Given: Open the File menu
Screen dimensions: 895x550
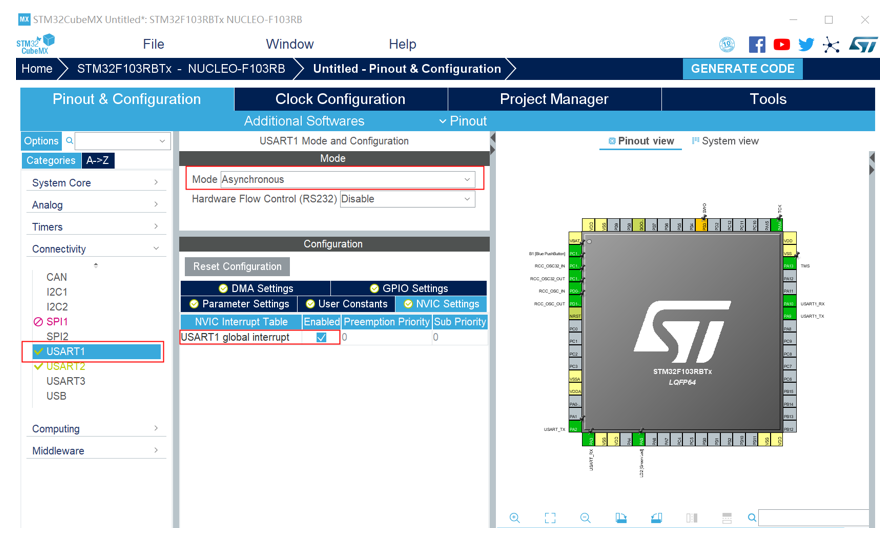Looking at the screenshot, I should click(153, 44).
